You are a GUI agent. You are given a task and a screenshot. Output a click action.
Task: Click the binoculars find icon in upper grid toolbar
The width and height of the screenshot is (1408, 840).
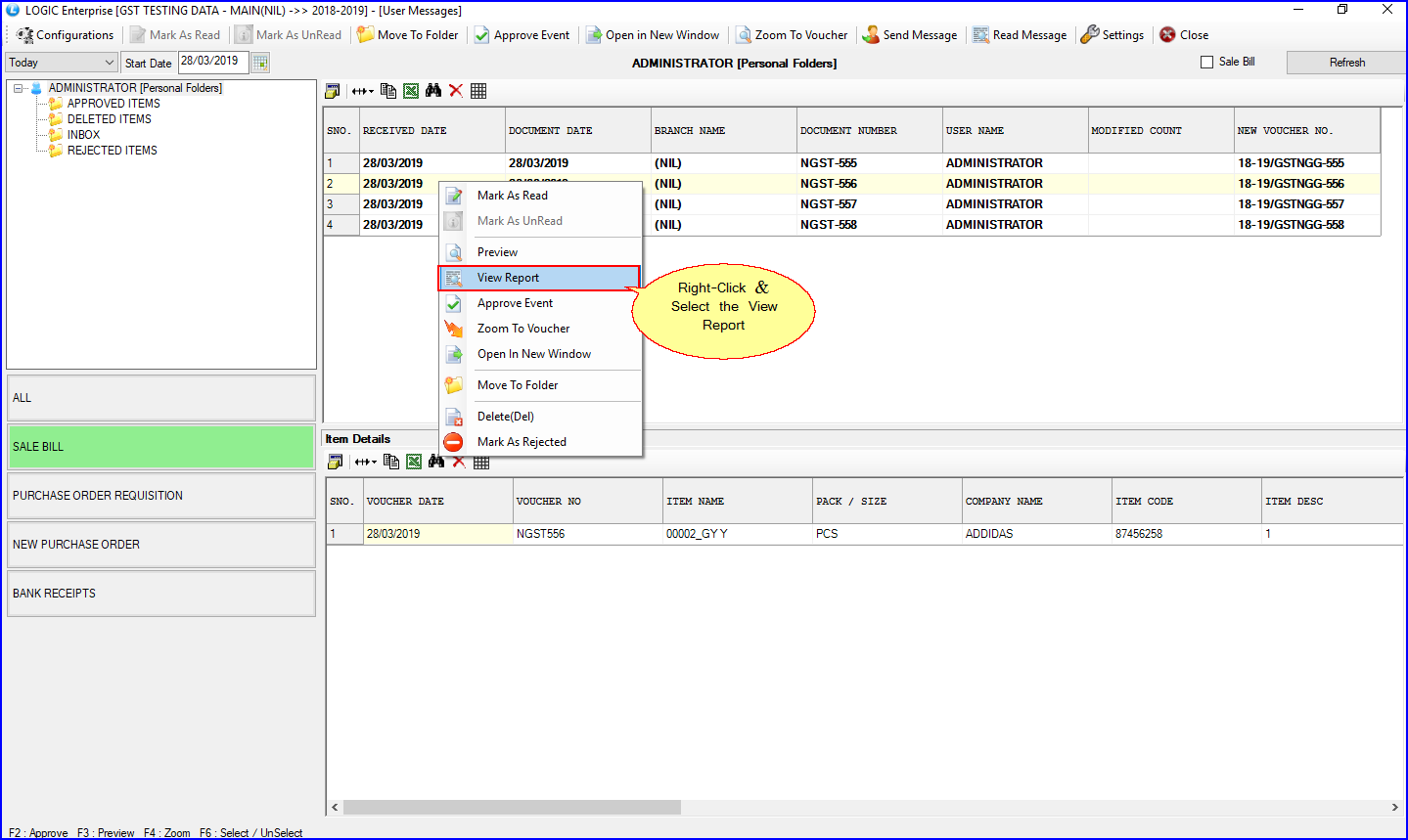point(433,91)
